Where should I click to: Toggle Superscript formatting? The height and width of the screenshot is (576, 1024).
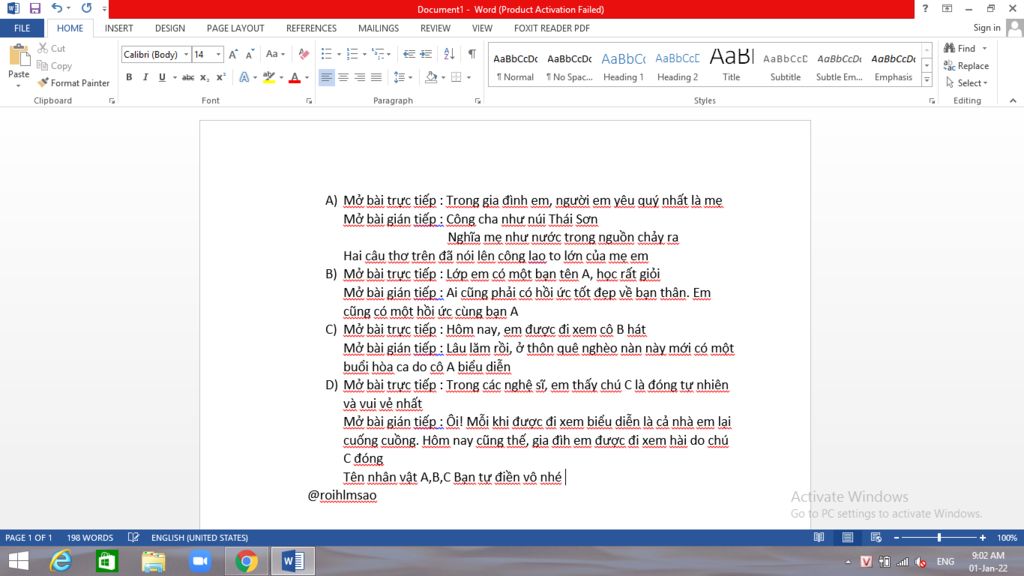(x=221, y=77)
